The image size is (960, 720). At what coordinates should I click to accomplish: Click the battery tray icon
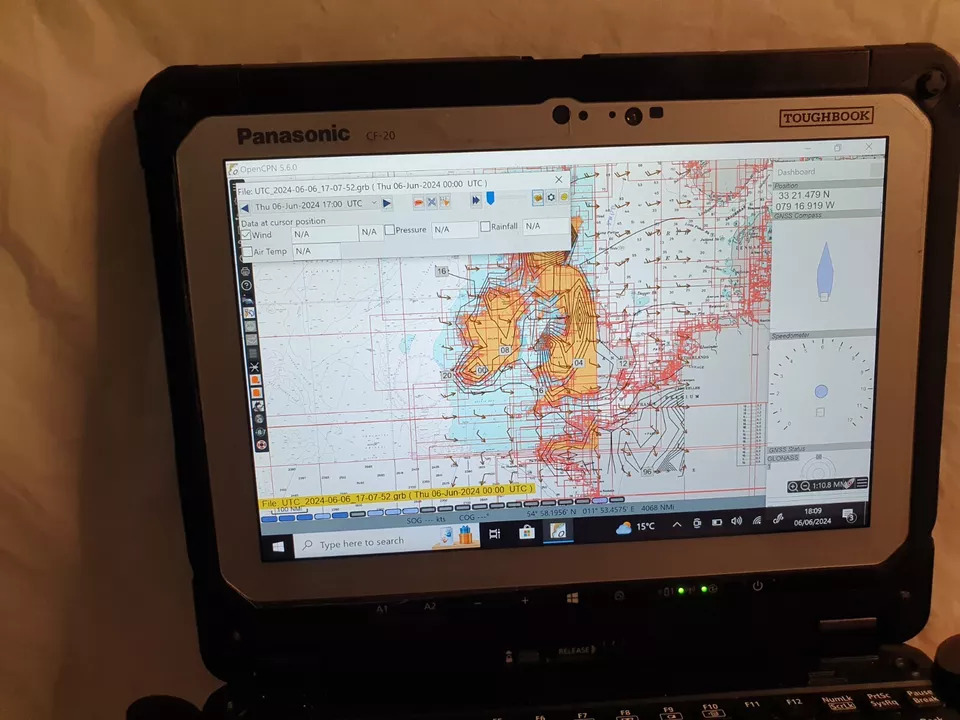[716, 522]
